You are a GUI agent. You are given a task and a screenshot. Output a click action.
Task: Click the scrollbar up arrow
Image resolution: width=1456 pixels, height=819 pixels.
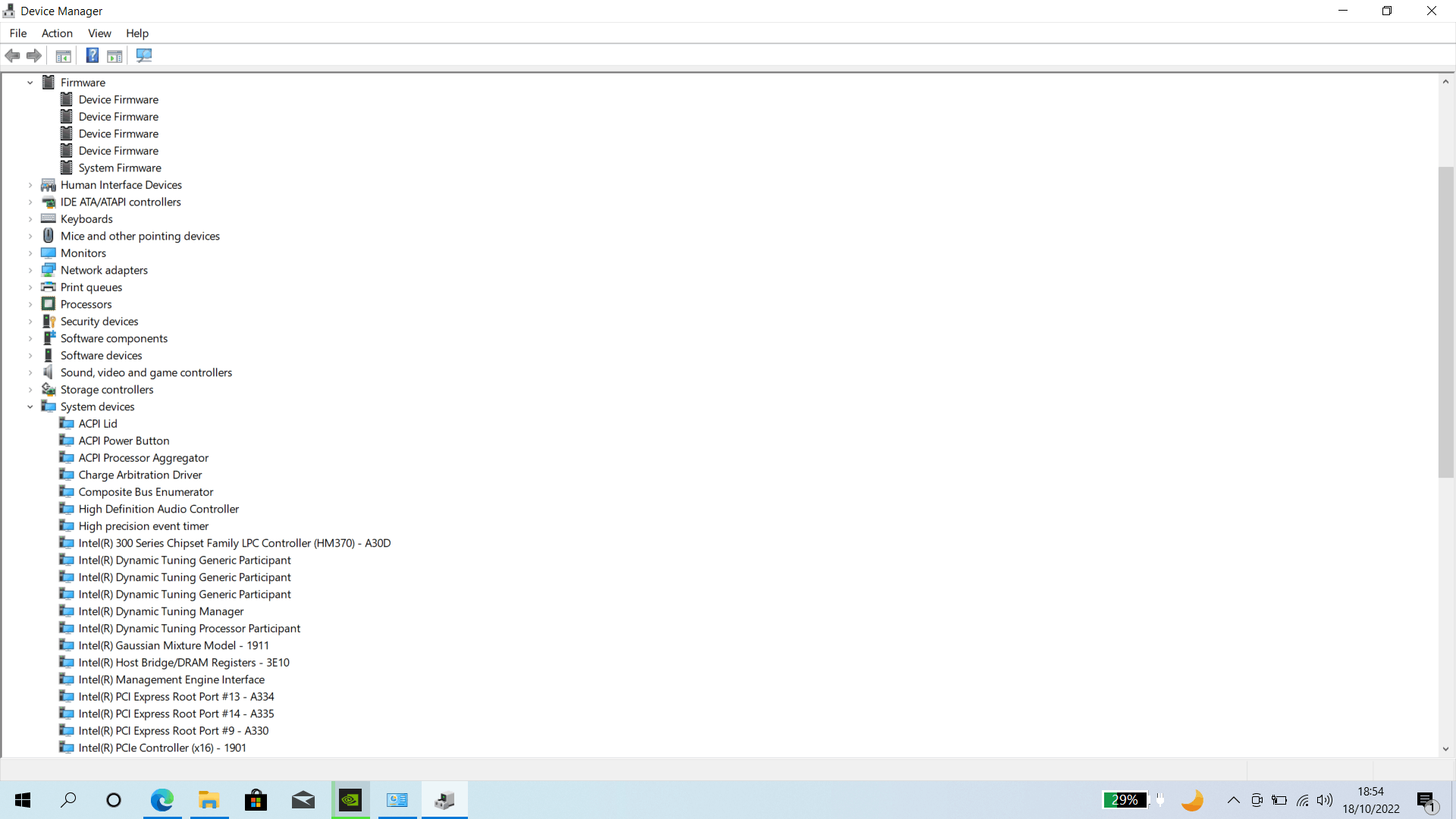point(1445,81)
